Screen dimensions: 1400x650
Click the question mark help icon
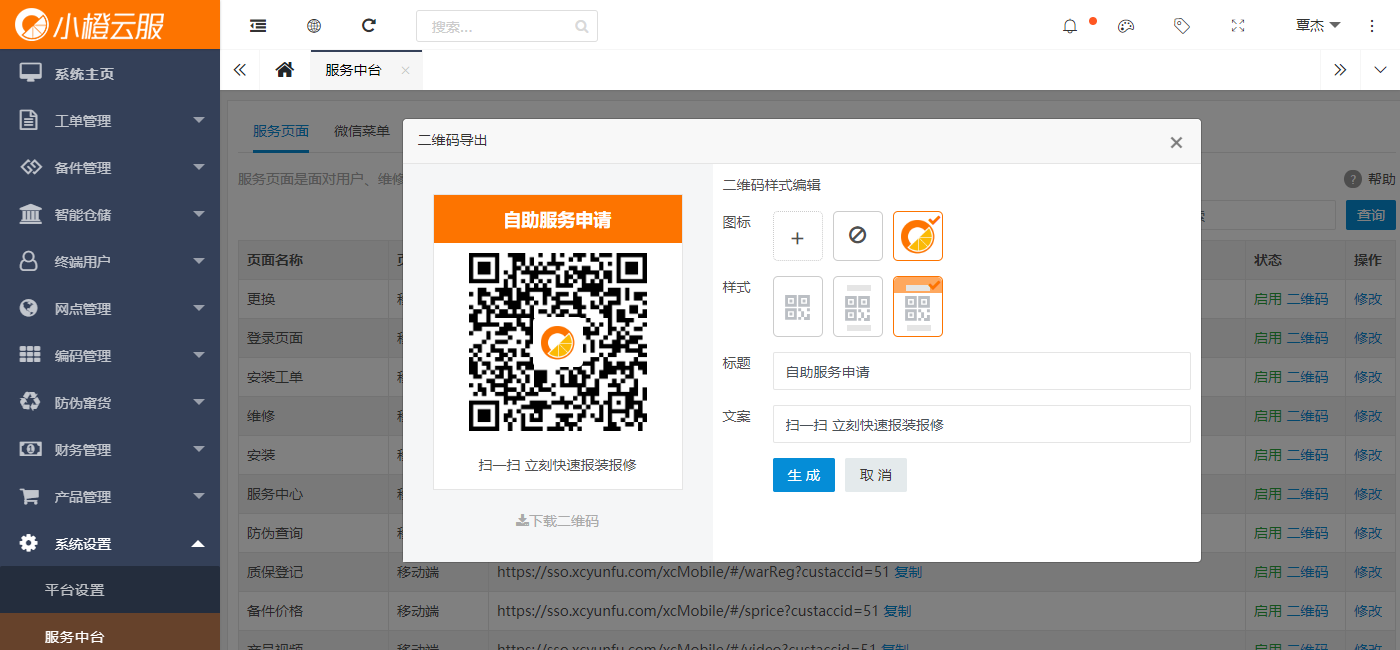(1353, 179)
